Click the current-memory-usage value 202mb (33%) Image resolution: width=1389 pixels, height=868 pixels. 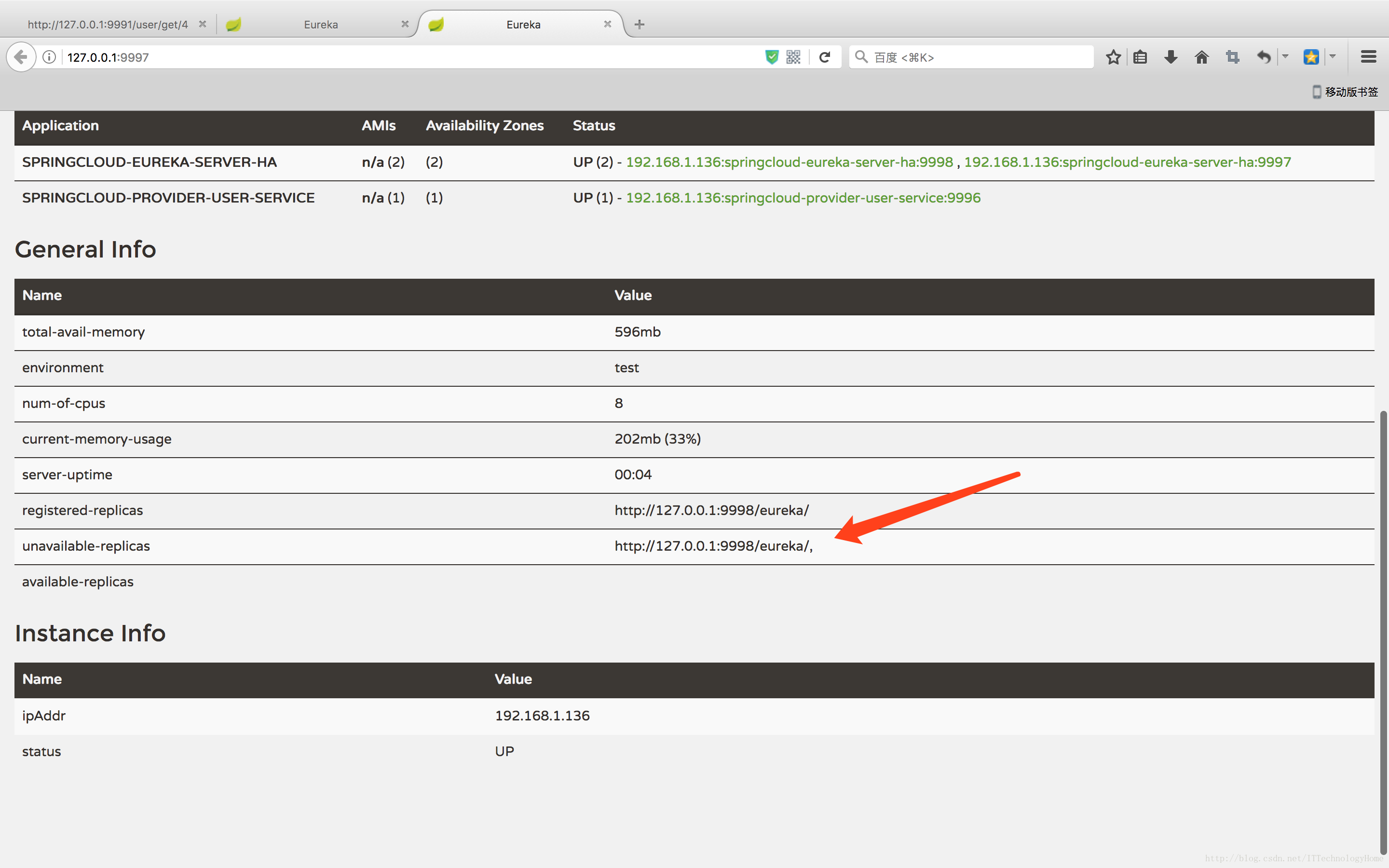[657, 439]
